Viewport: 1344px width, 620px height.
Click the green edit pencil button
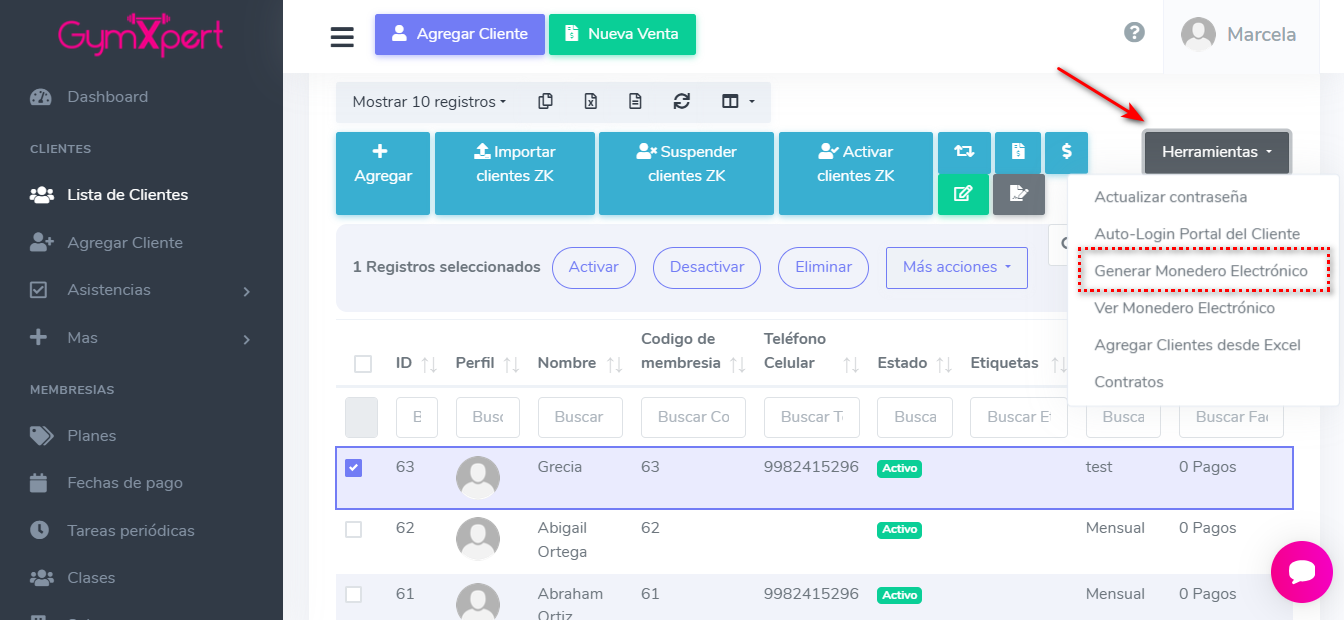pyautogui.click(x=963, y=194)
